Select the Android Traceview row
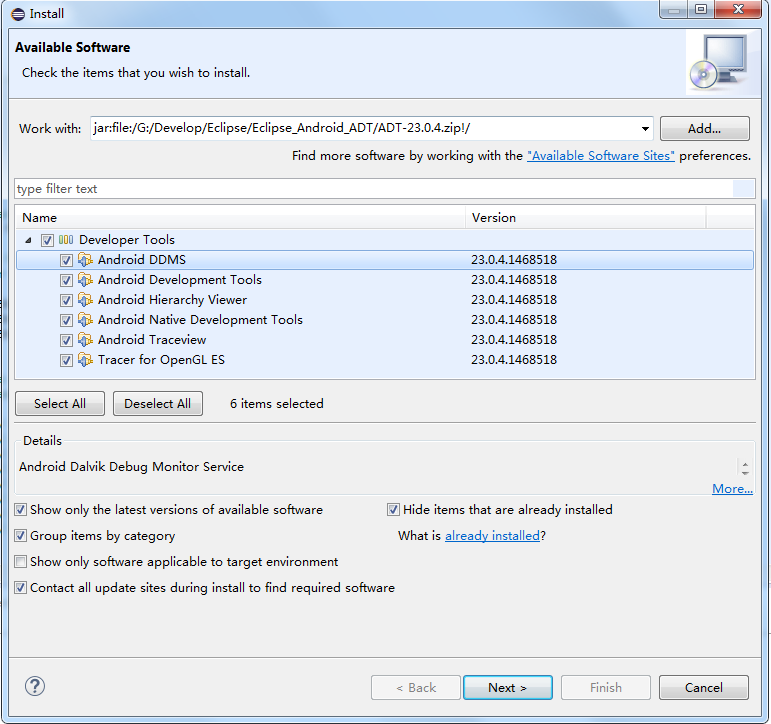771x724 pixels. [385, 340]
